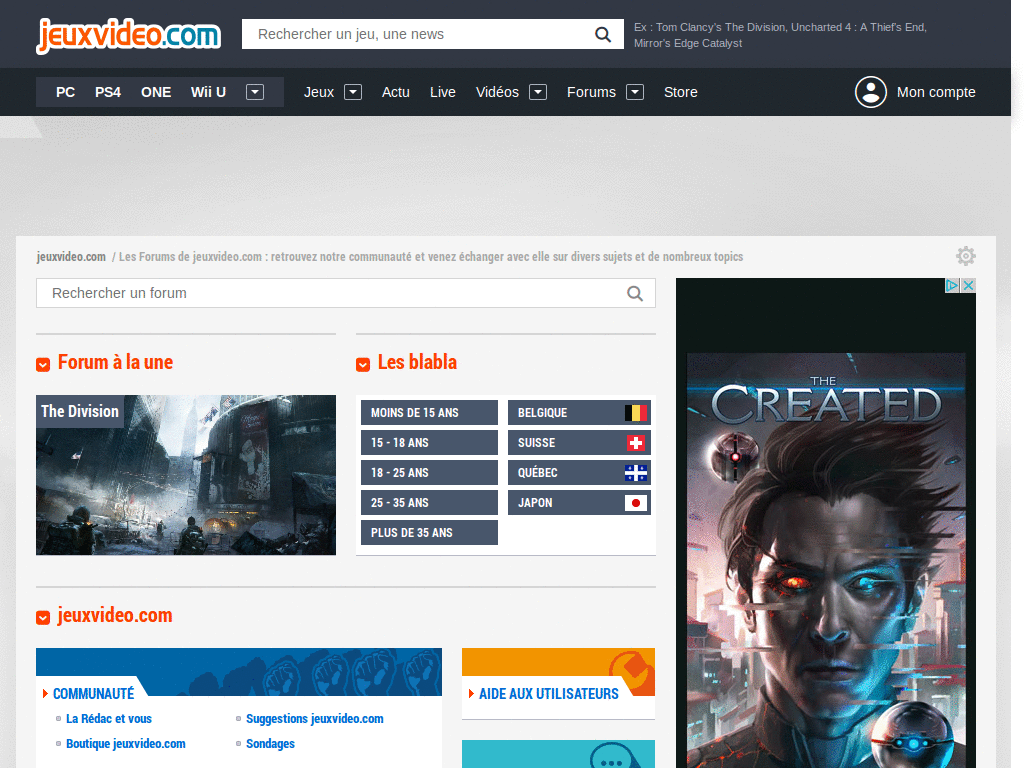
Task: Click the magnifier icon in top search bar
Action: (603, 35)
